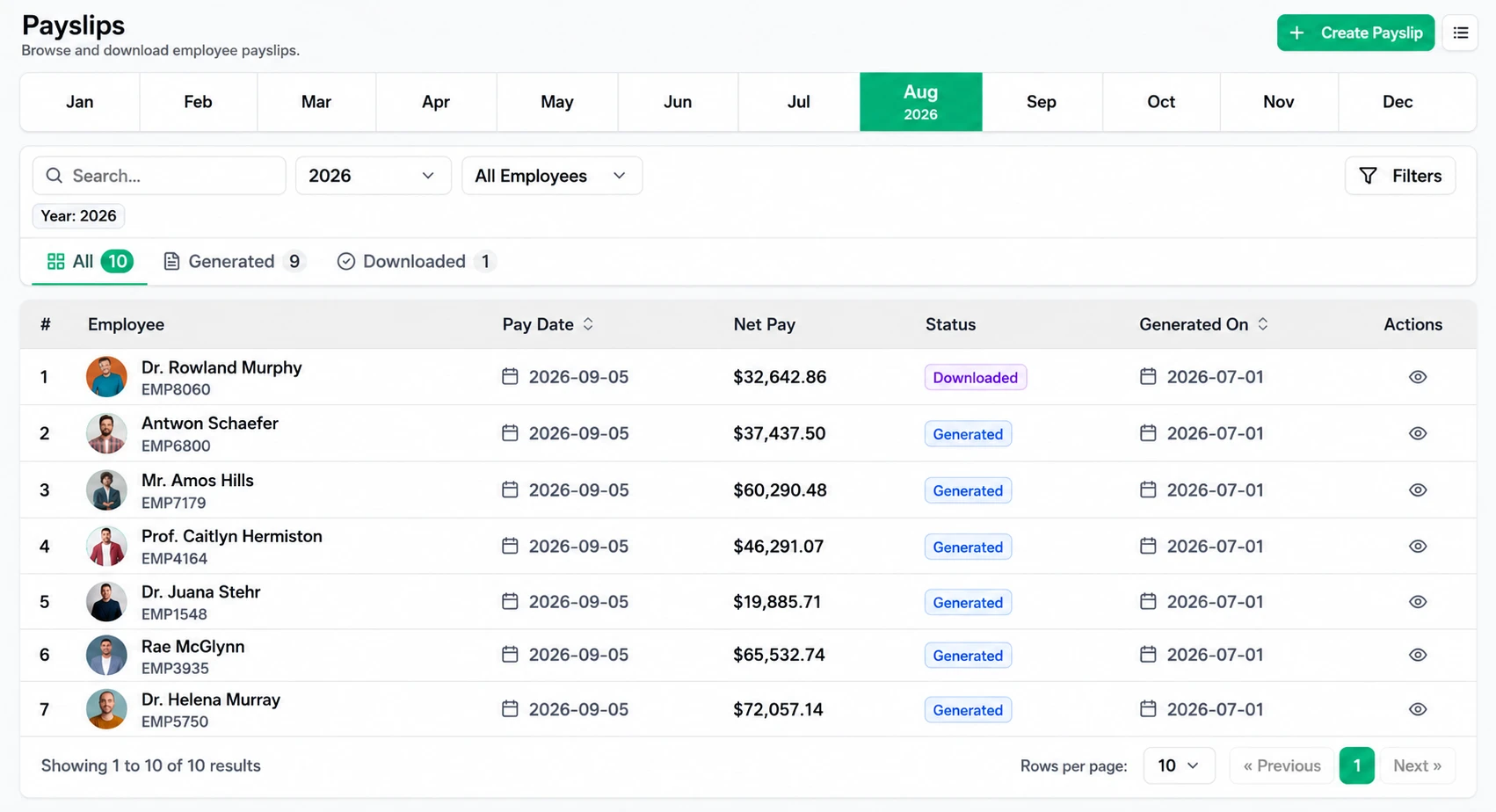Select the Jun month tab
Image resolution: width=1496 pixels, height=812 pixels.
point(678,102)
